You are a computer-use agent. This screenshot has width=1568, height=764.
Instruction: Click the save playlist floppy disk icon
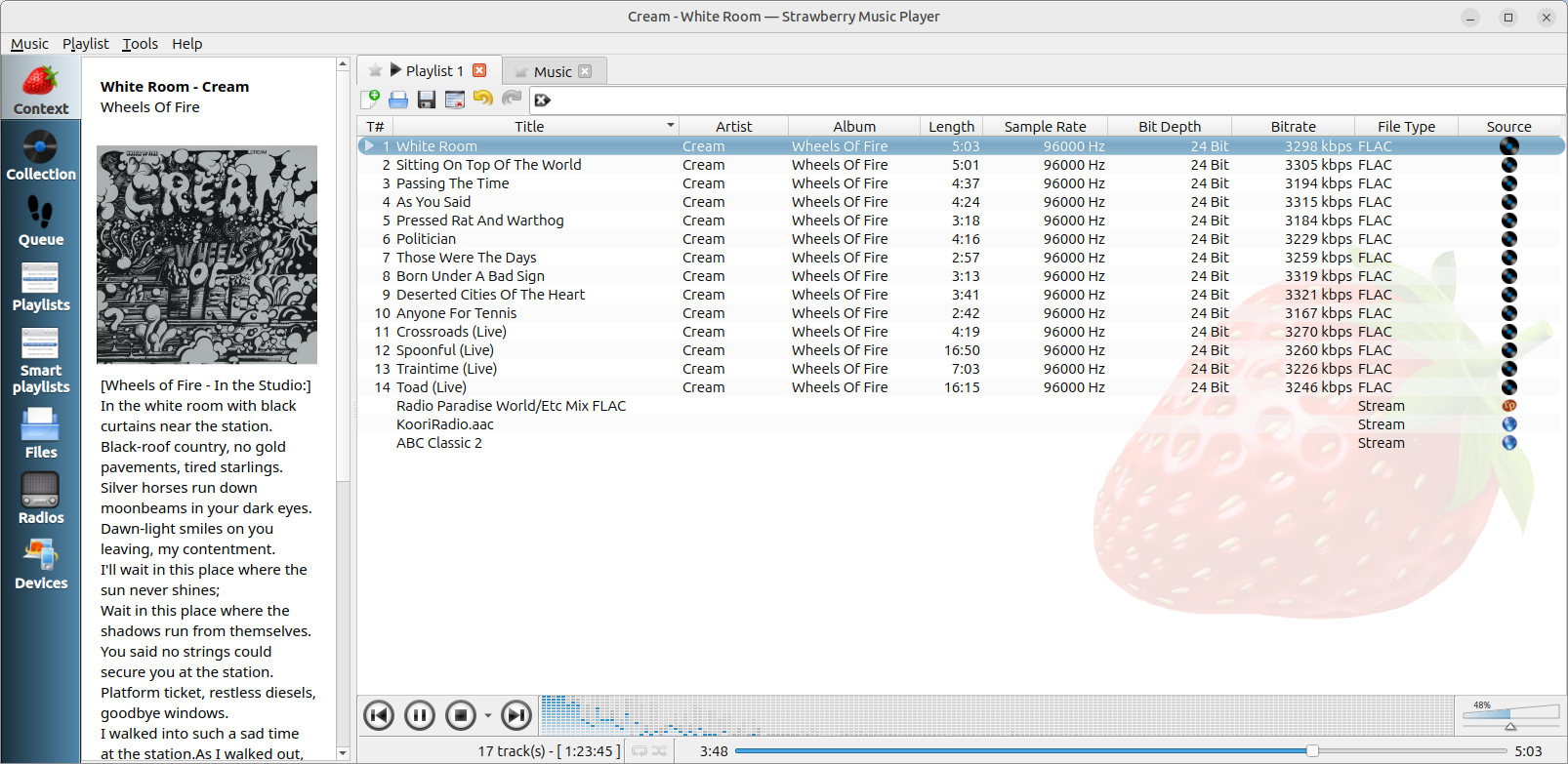427,99
